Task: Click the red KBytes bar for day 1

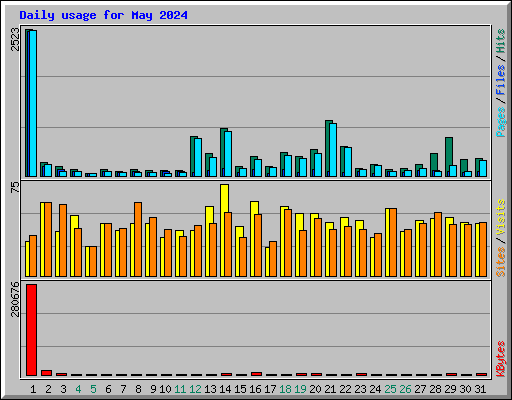Action: [31, 330]
